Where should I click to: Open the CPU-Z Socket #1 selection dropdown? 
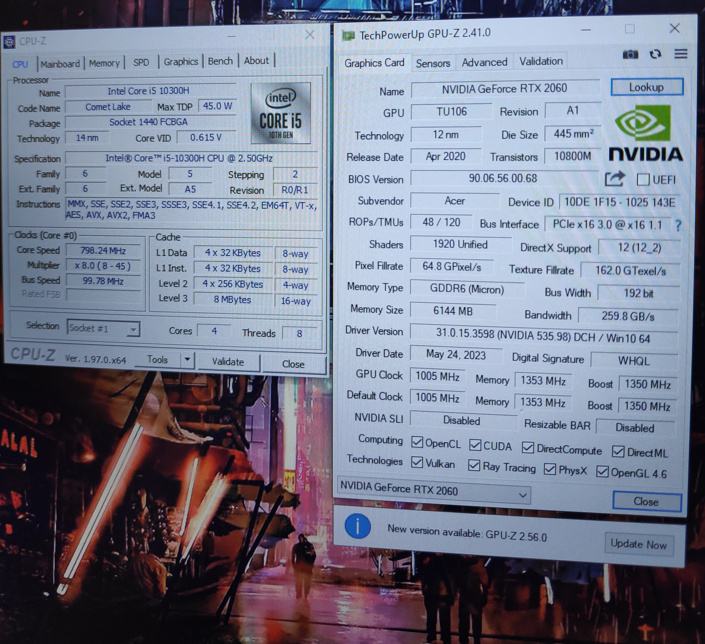pos(103,328)
